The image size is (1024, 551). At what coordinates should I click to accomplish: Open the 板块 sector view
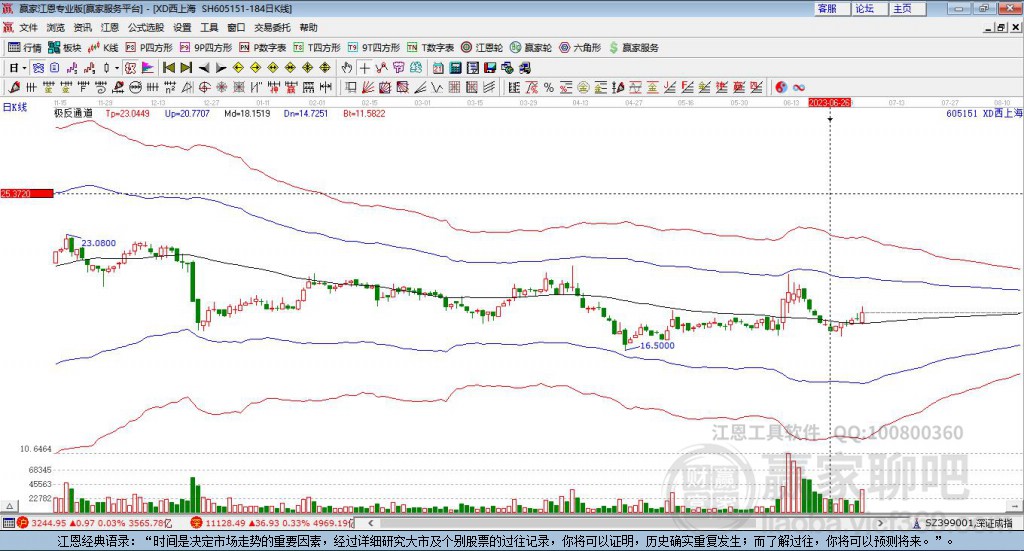[65, 48]
